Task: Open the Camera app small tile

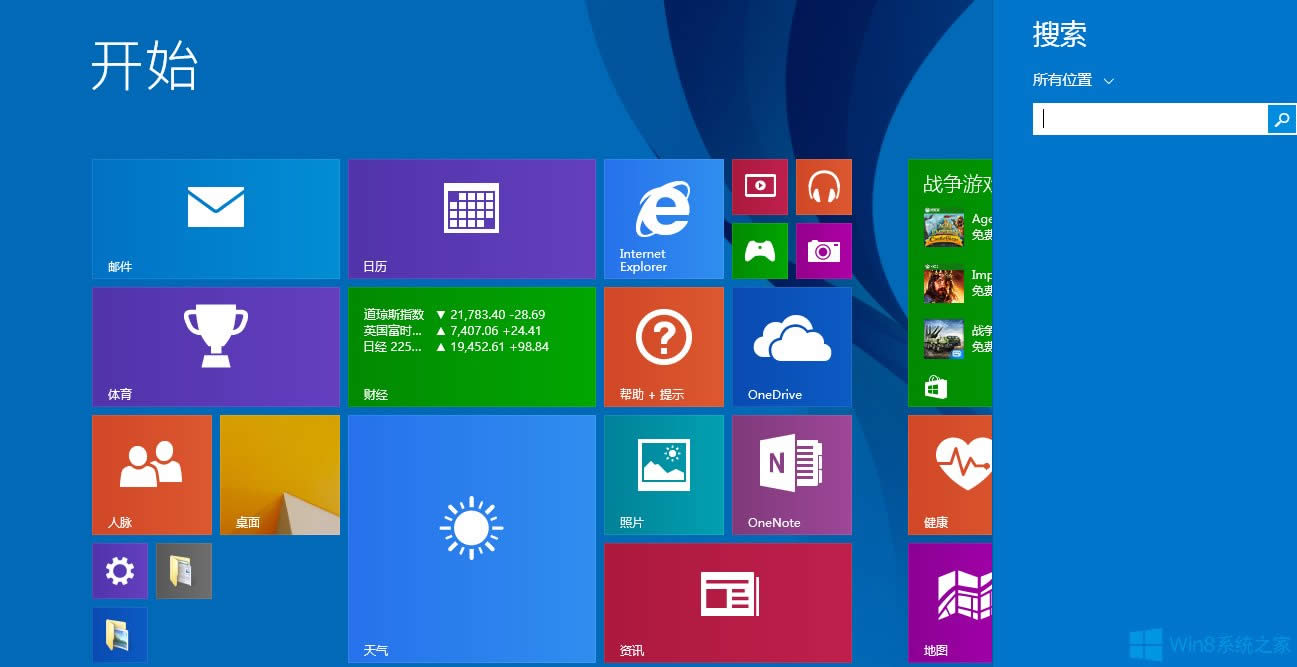Action: pos(823,251)
